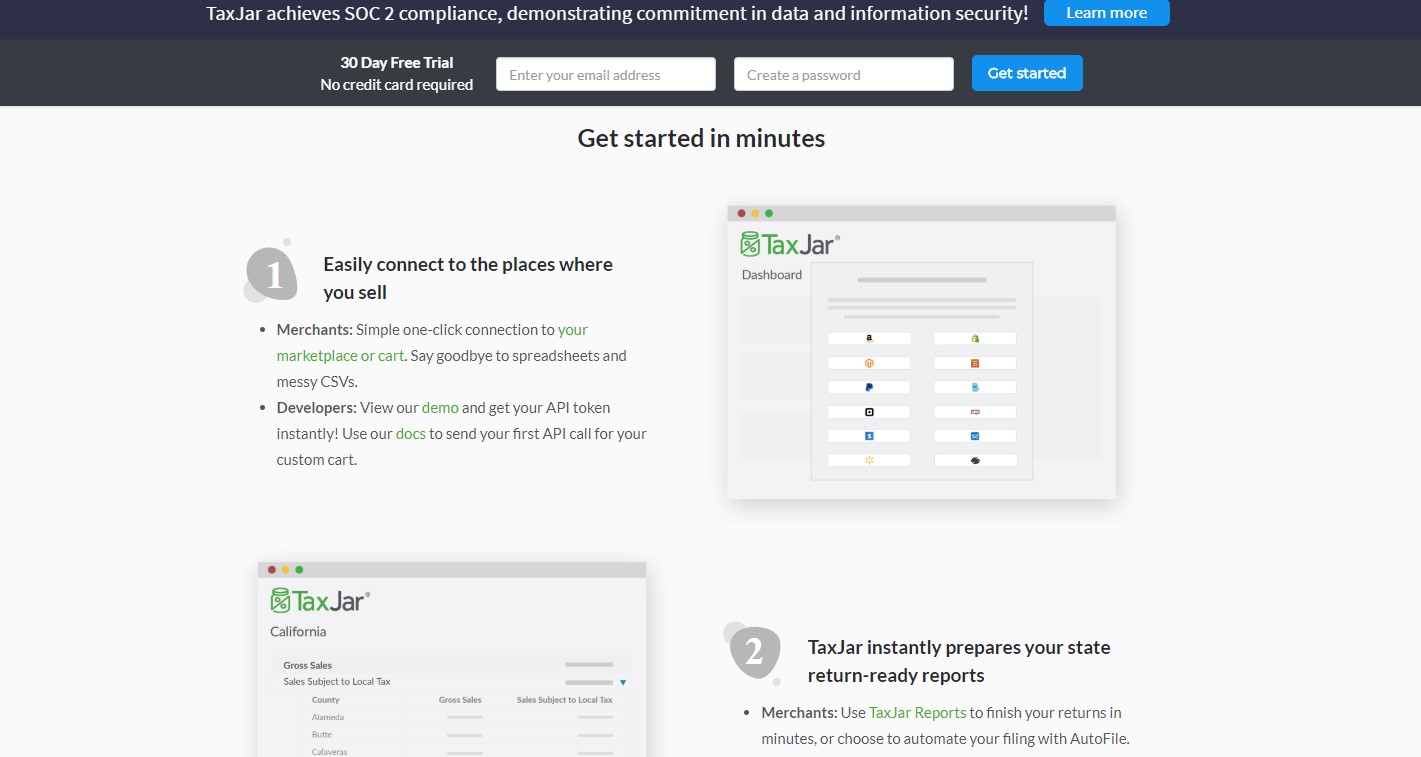The width and height of the screenshot is (1421, 757).
Task: Click the TaxJar logo above California
Action: 320,600
